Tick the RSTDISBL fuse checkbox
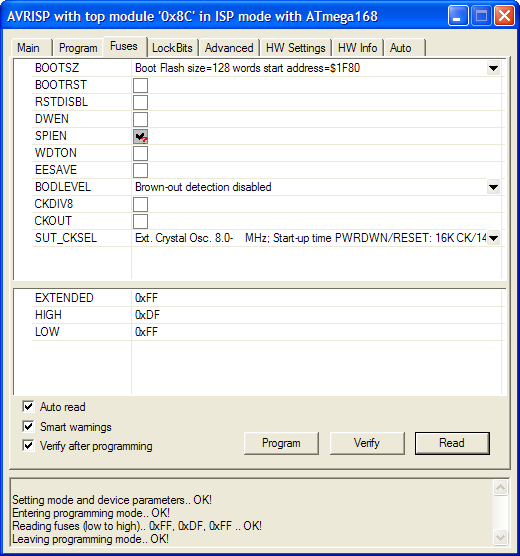This screenshot has width=520, height=556. (x=140, y=102)
